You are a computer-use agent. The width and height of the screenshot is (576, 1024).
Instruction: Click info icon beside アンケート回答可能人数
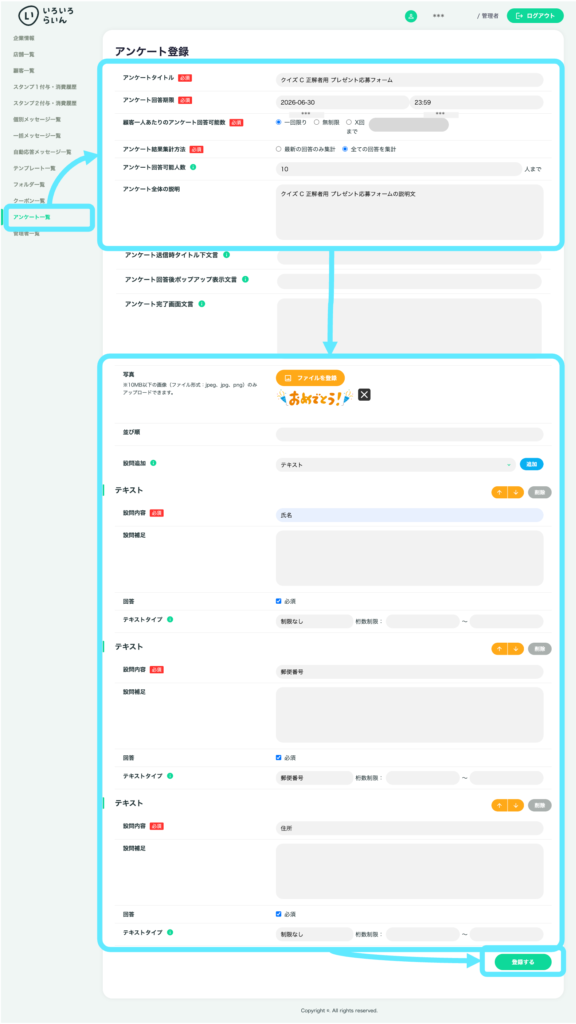(x=193, y=167)
